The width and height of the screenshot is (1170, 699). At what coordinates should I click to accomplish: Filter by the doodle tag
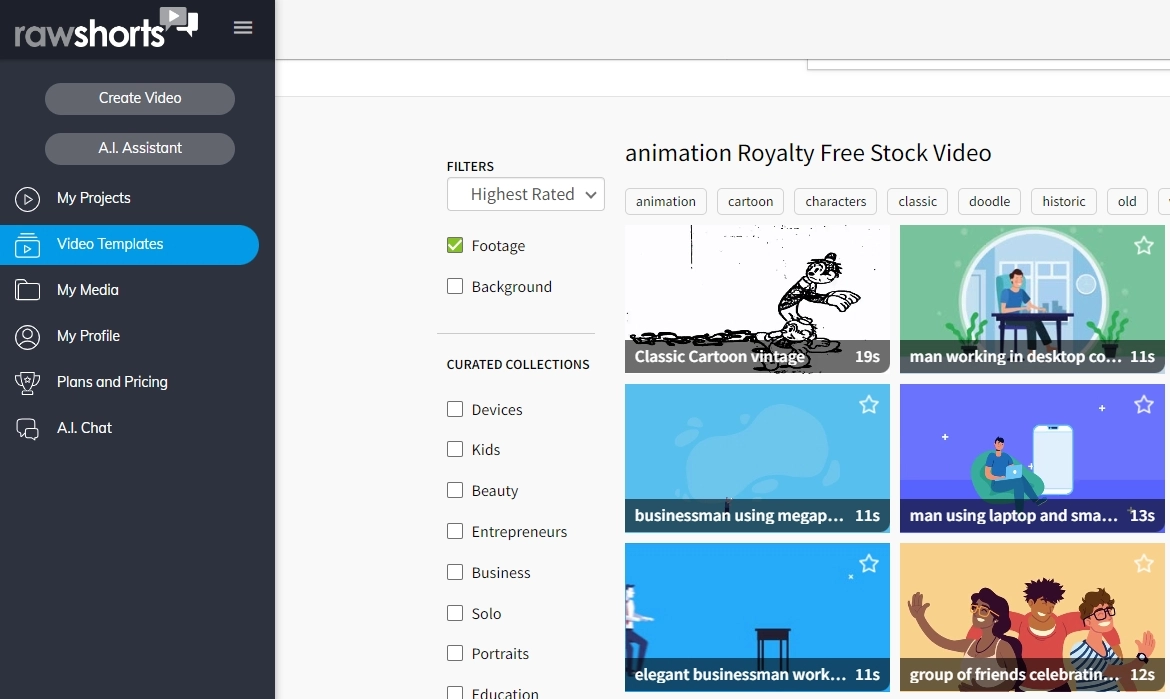coord(989,201)
